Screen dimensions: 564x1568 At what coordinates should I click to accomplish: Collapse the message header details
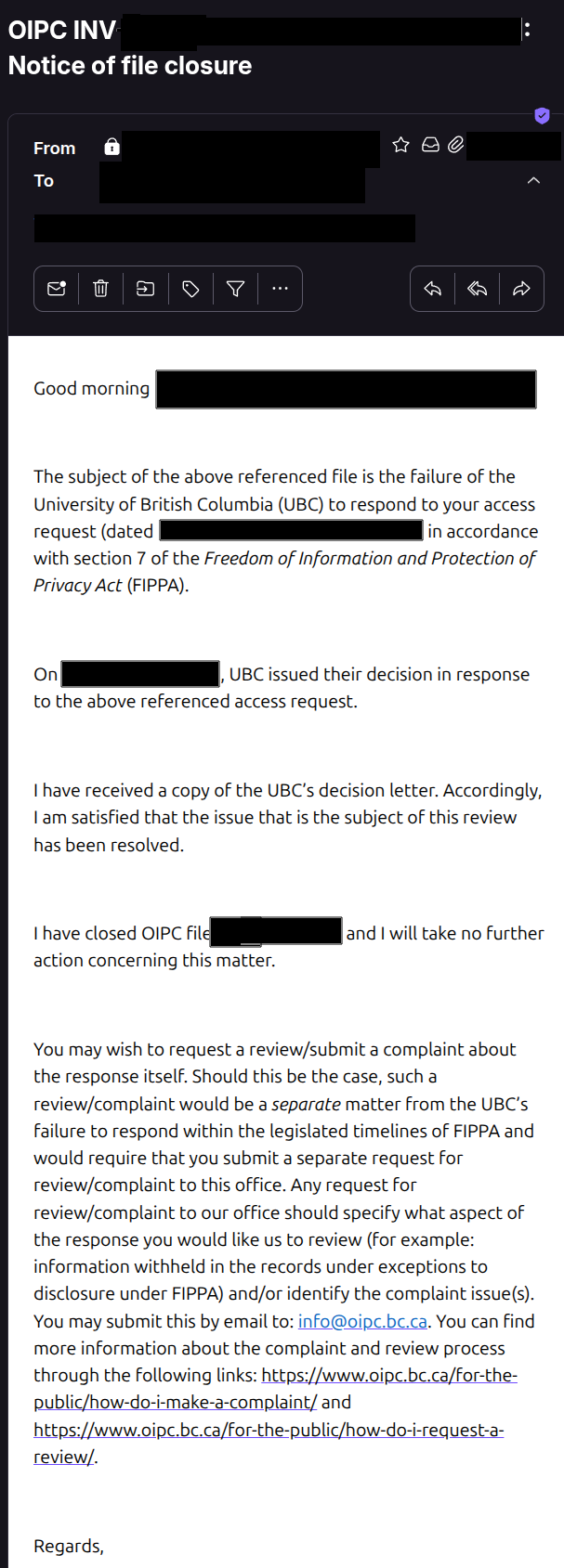[533, 180]
